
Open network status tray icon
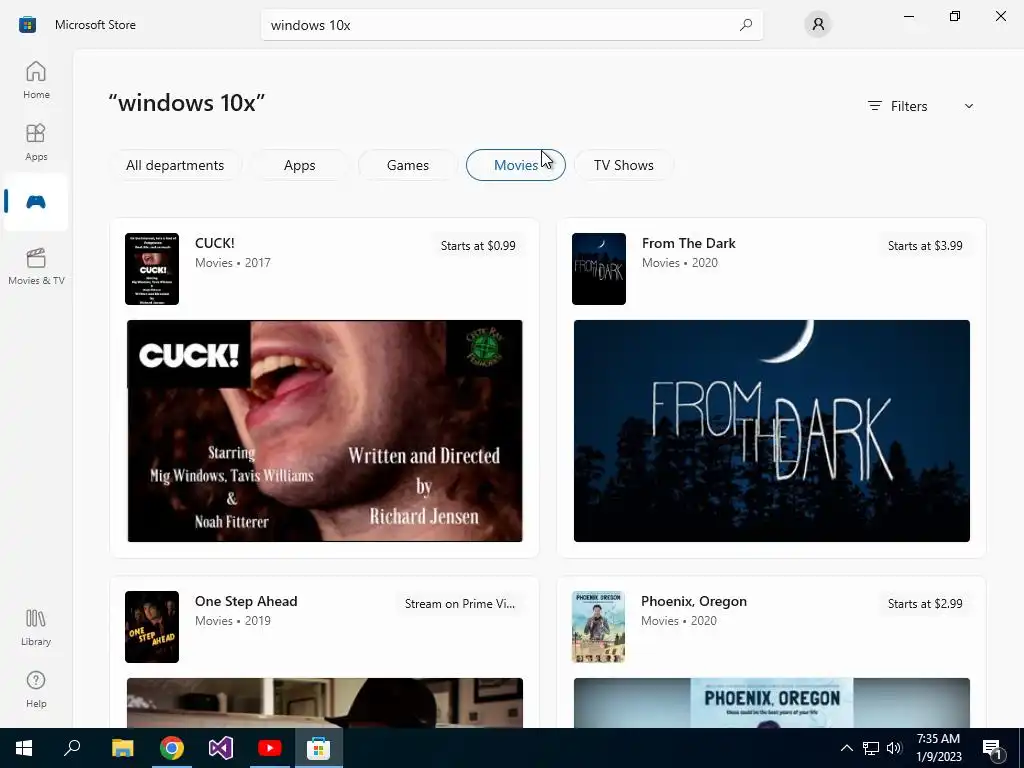pyautogui.click(x=871, y=748)
